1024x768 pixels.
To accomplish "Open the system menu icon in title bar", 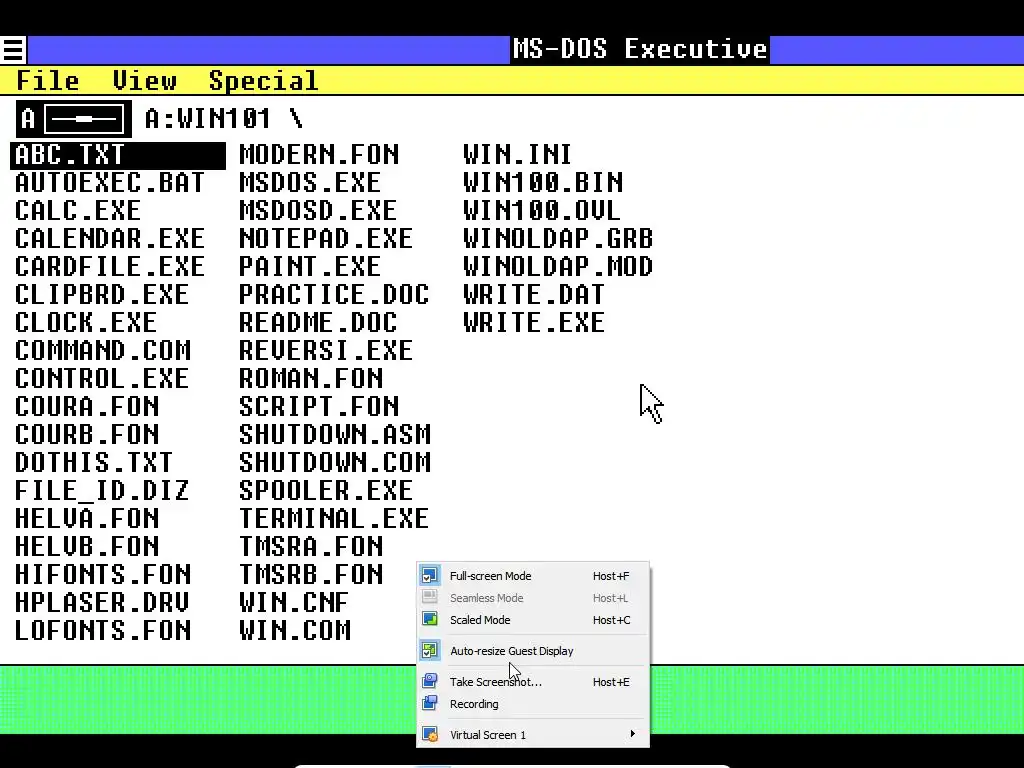I will 13,50.
